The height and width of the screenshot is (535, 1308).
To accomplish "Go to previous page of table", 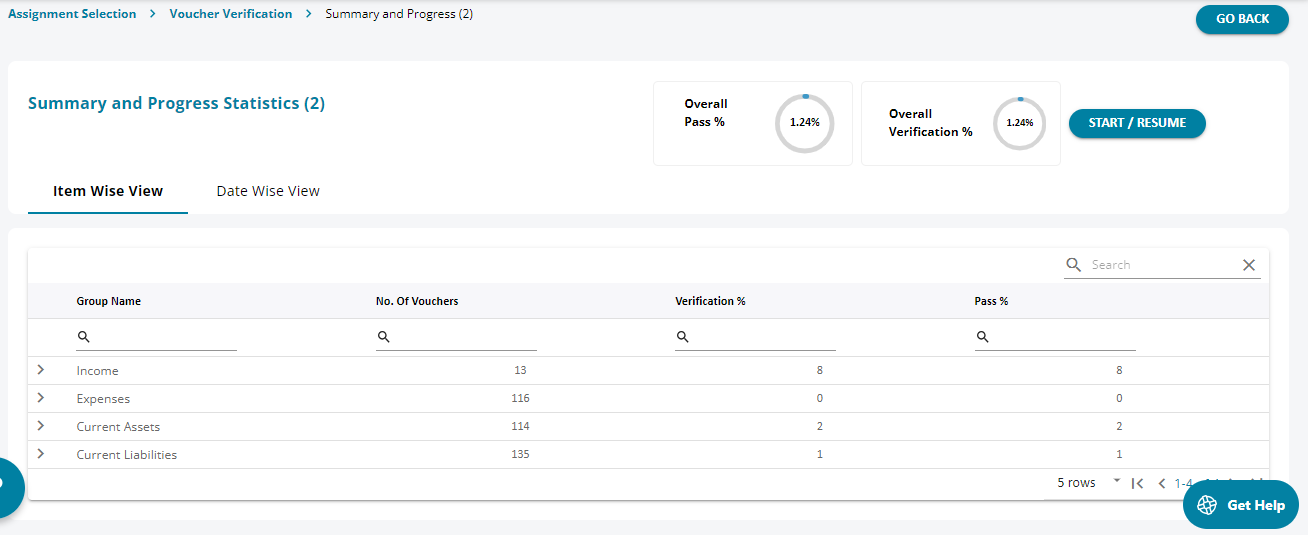I will point(1162,483).
